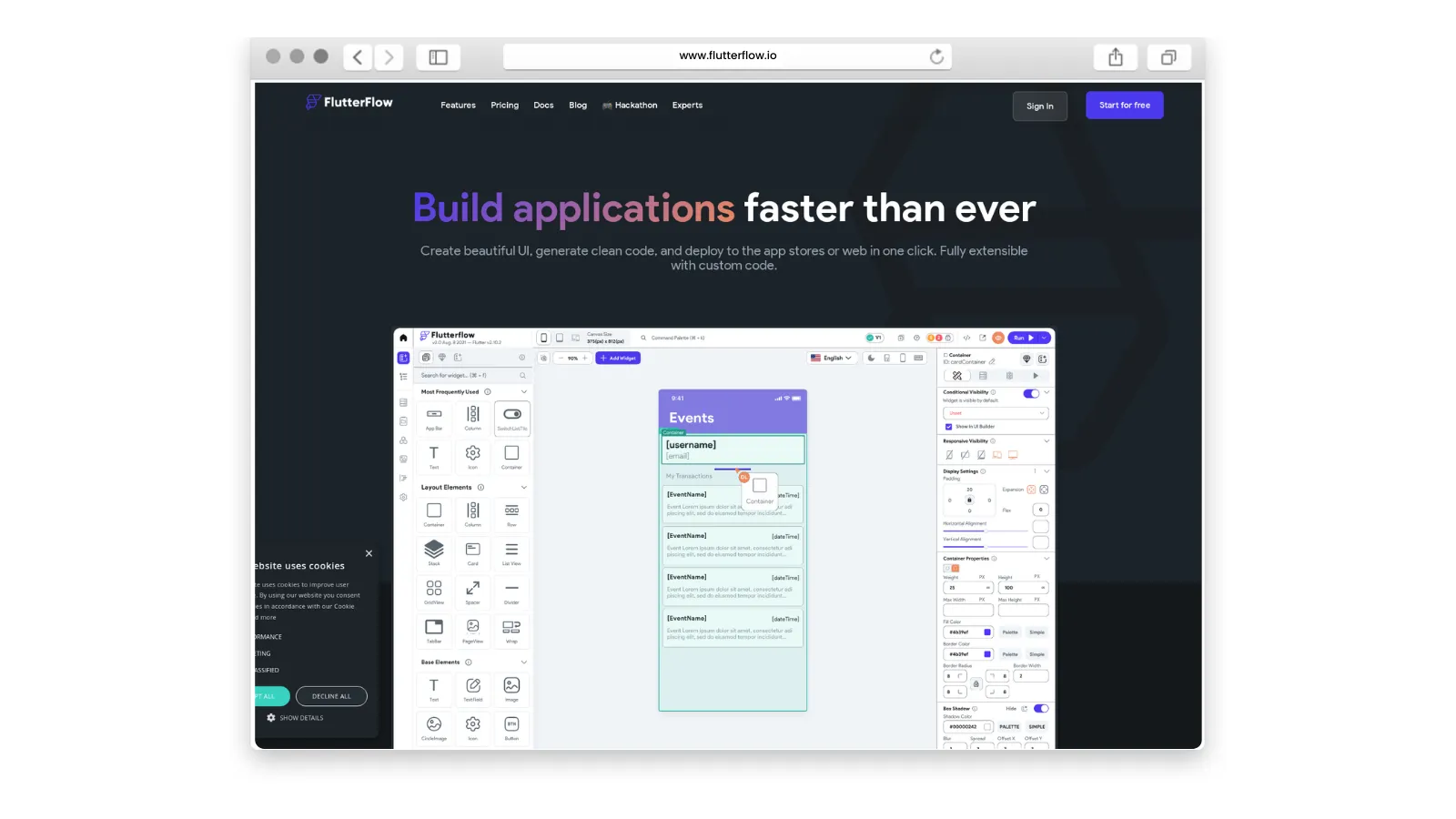Select the App Bar widget icon
This screenshot has height=819, width=1456.
pyautogui.click(x=433, y=417)
